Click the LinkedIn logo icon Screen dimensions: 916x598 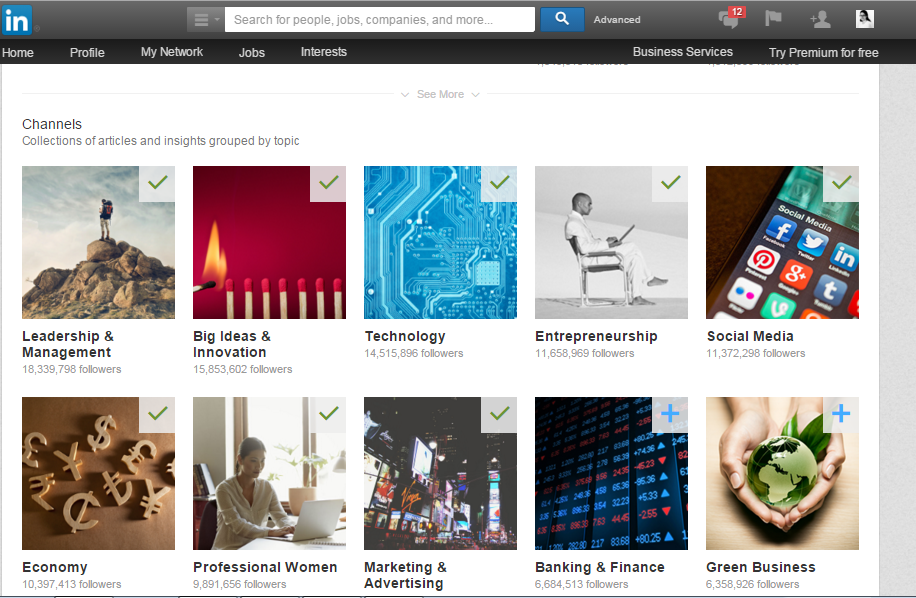tap(16, 20)
